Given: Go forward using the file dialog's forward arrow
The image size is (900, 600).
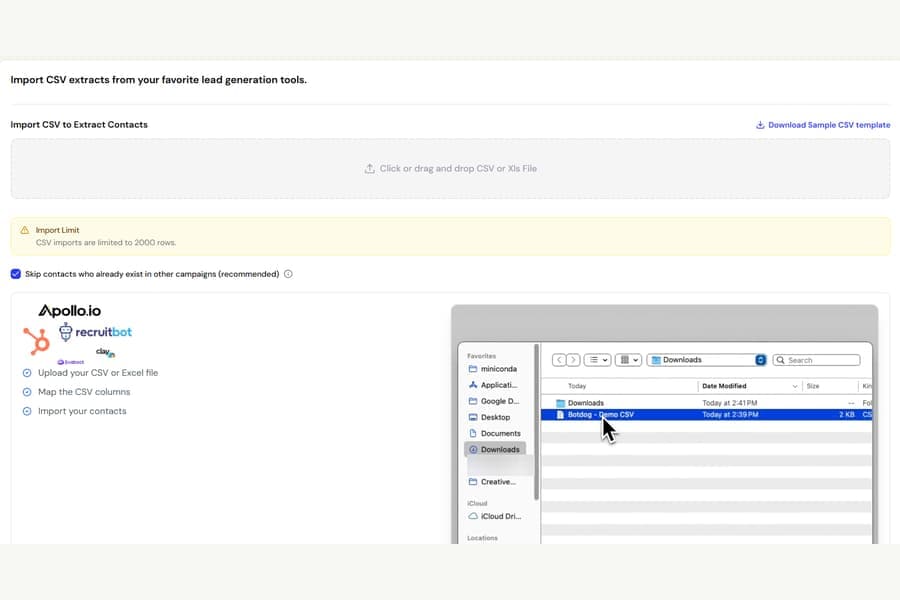Looking at the screenshot, I should 573,360.
